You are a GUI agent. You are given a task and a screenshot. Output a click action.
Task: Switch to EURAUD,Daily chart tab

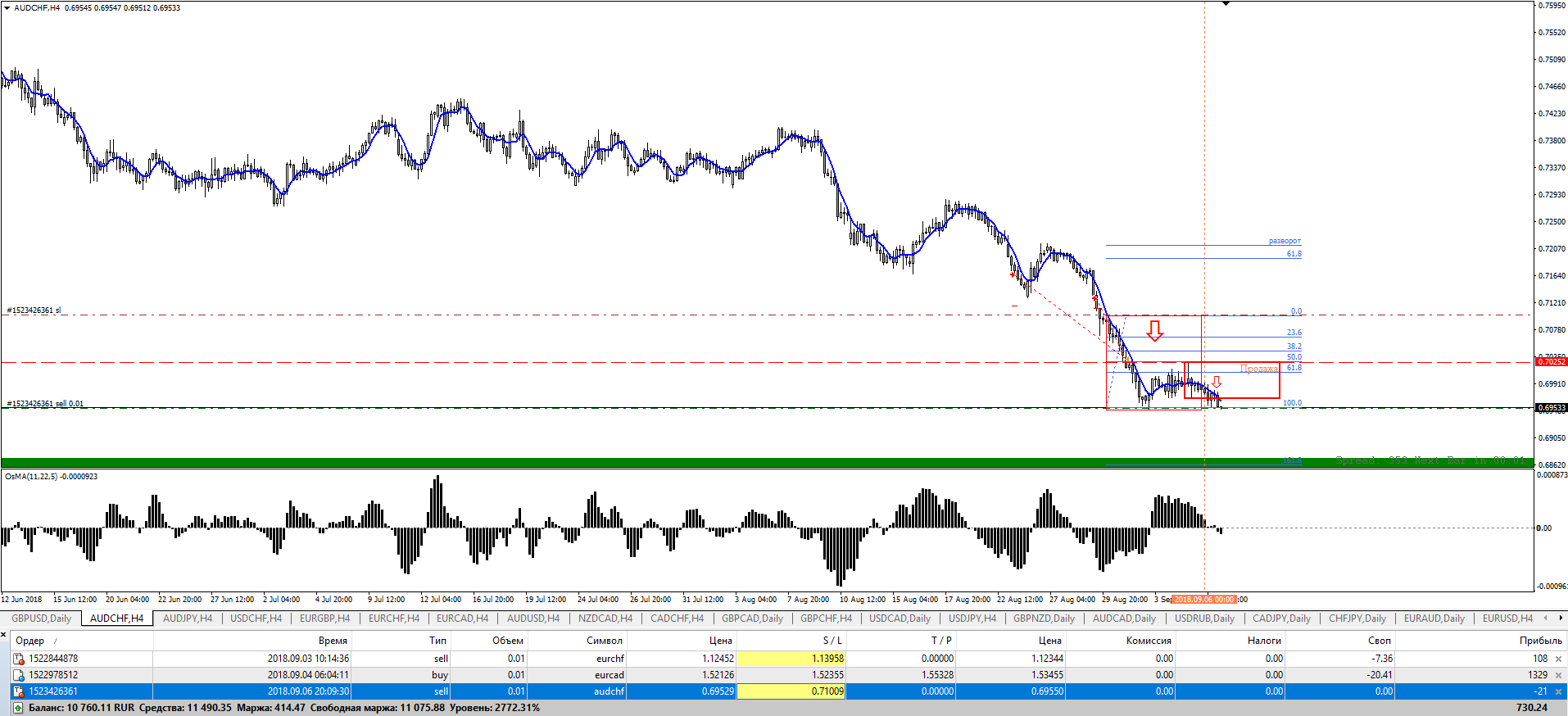1434,619
